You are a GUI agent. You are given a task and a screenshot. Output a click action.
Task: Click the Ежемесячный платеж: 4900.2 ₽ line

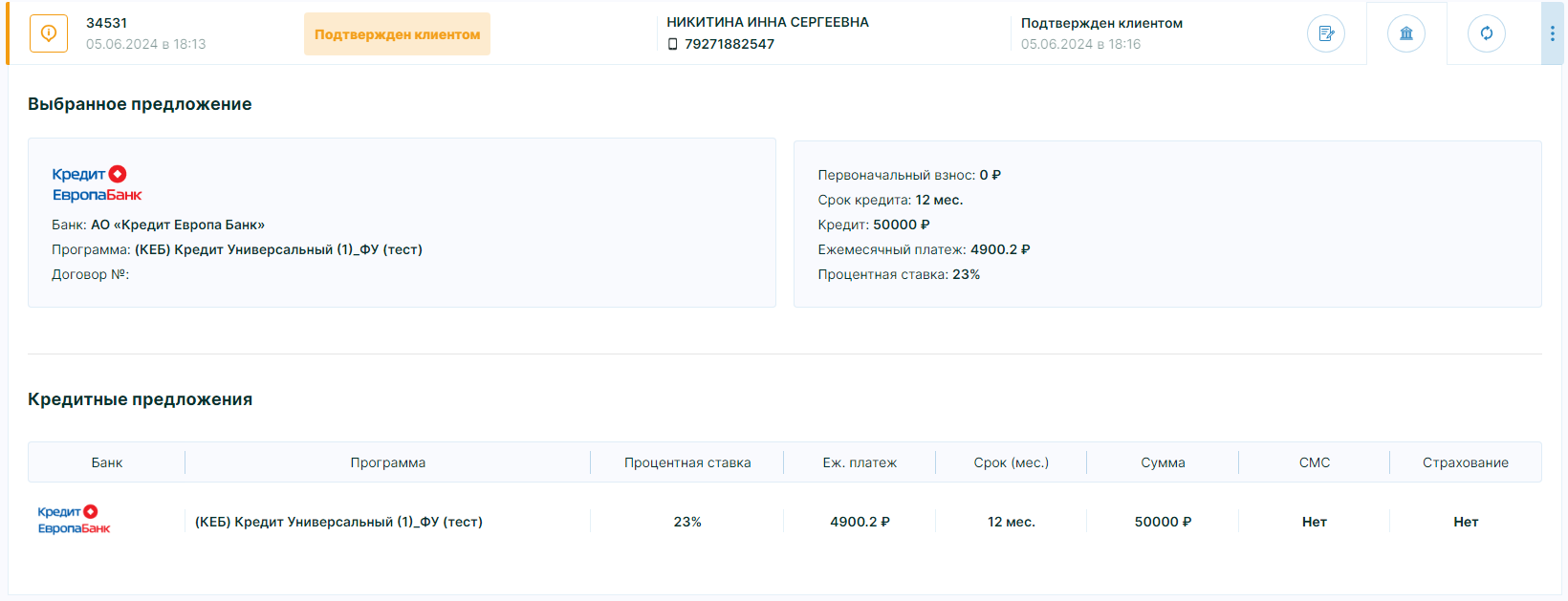[x=924, y=249]
